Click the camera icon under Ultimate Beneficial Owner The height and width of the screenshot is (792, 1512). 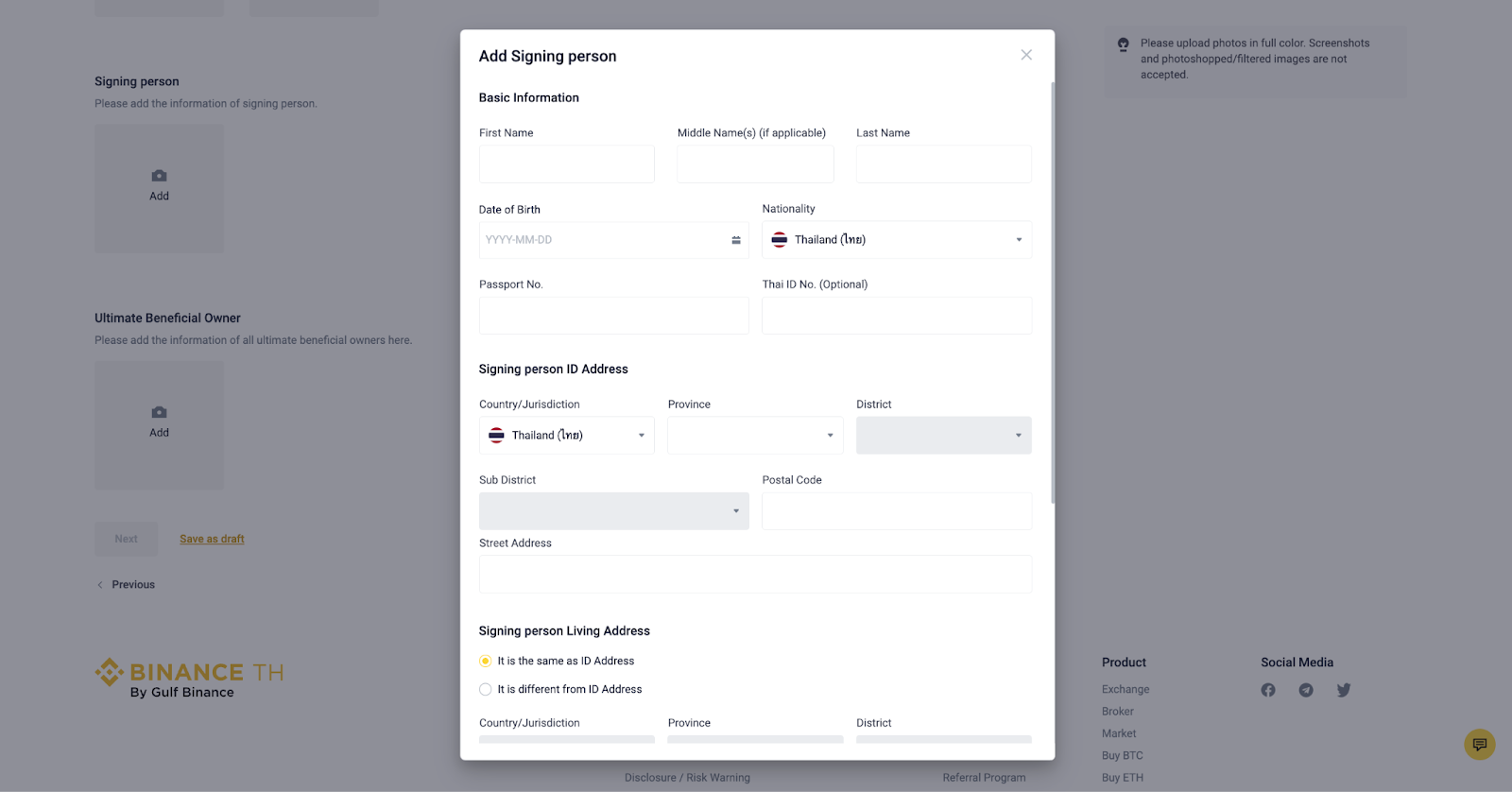pos(159,412)
